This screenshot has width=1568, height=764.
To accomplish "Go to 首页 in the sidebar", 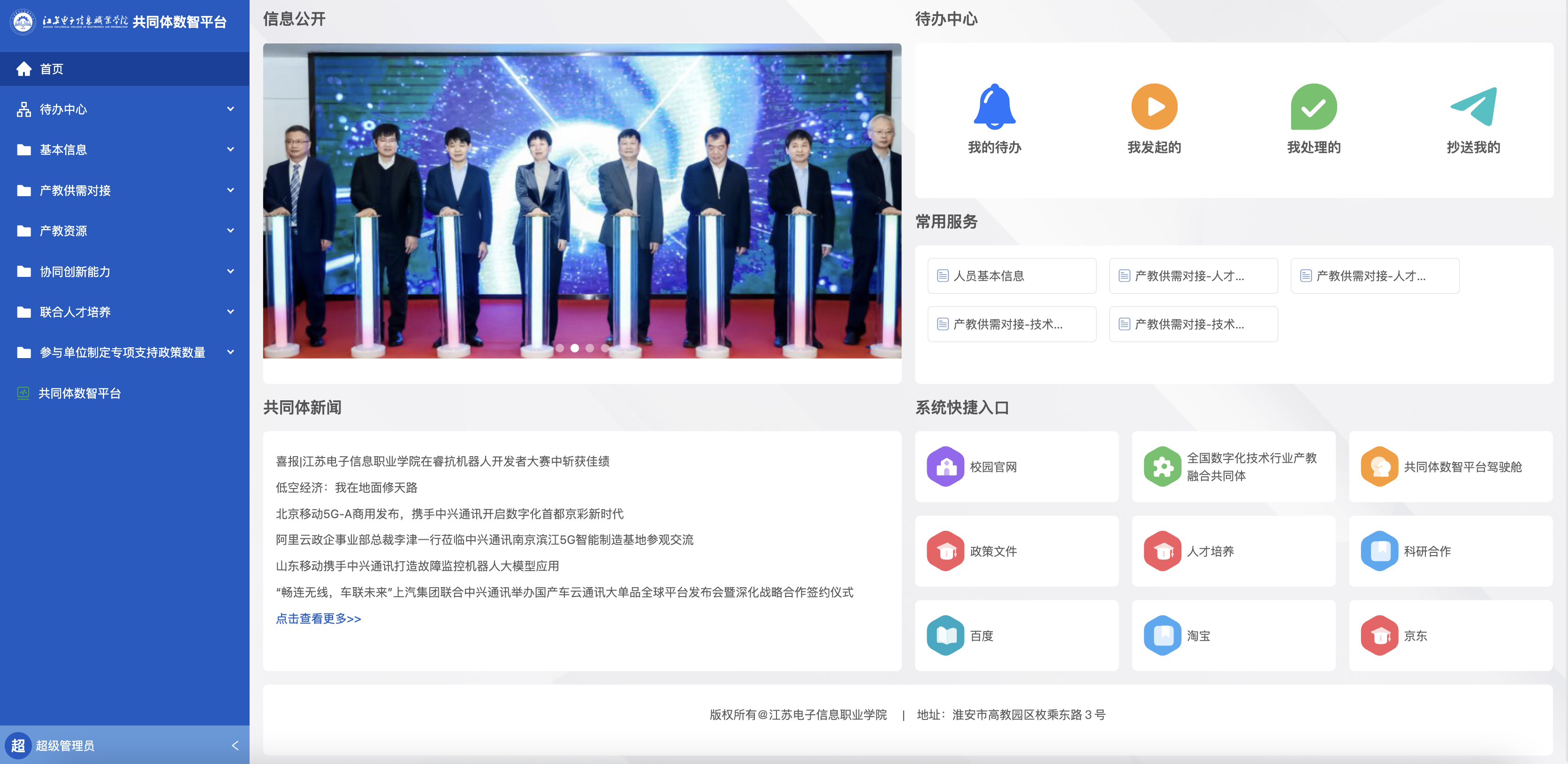I will point(125,69).
